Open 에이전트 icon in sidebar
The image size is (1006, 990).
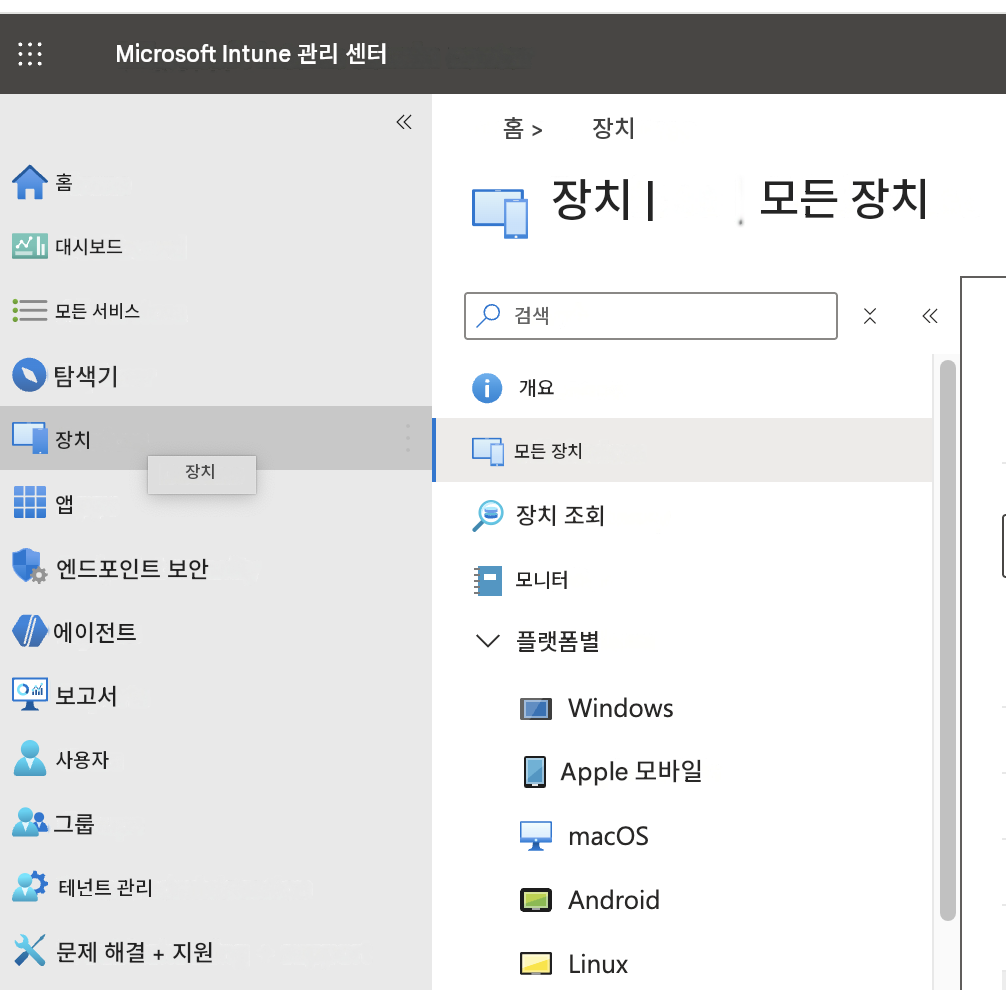(30, 631)
